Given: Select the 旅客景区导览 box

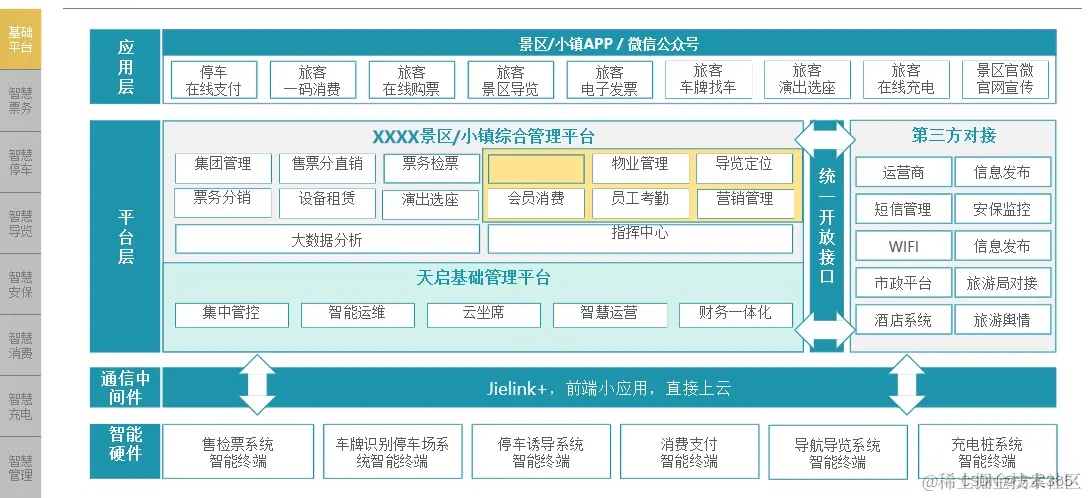Looking at the screenshot, I should pos(511,80).
